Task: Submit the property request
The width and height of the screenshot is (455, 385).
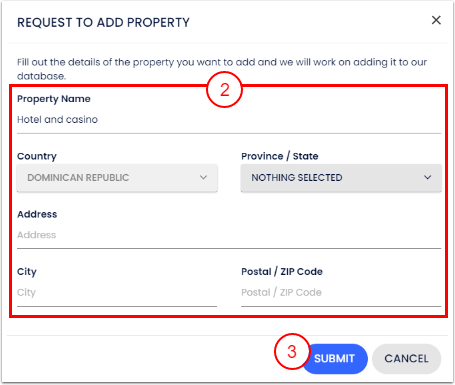Action: click(335, 359)
